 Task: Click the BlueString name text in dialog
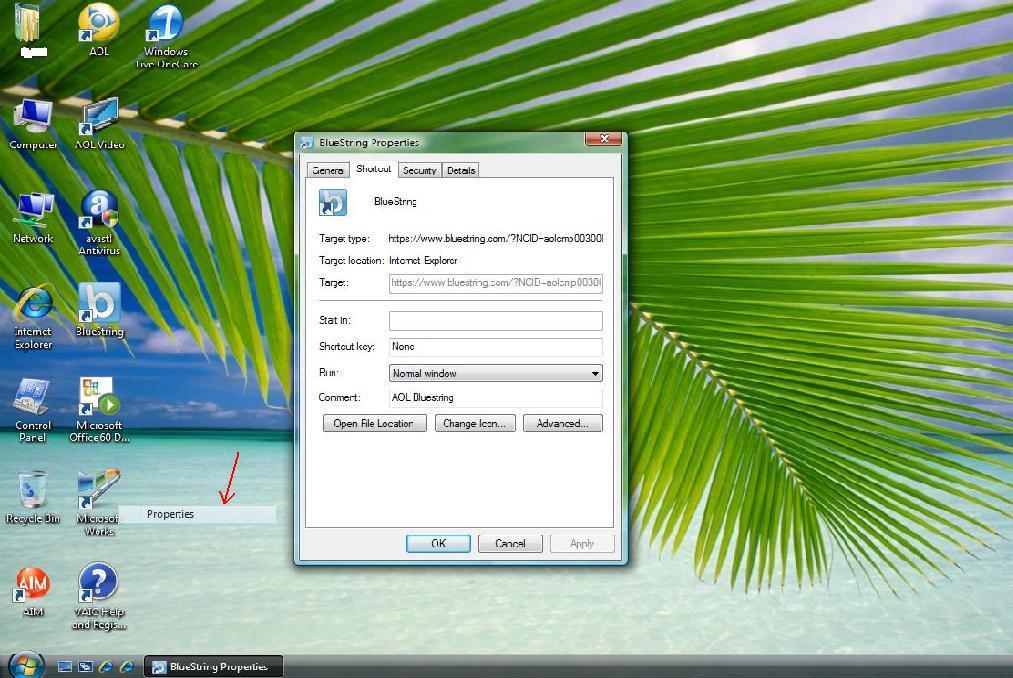[395, 202]
